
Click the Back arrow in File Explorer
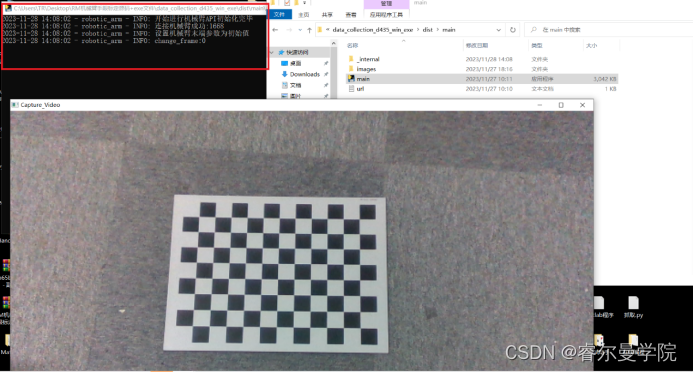(x=275, y=30)
